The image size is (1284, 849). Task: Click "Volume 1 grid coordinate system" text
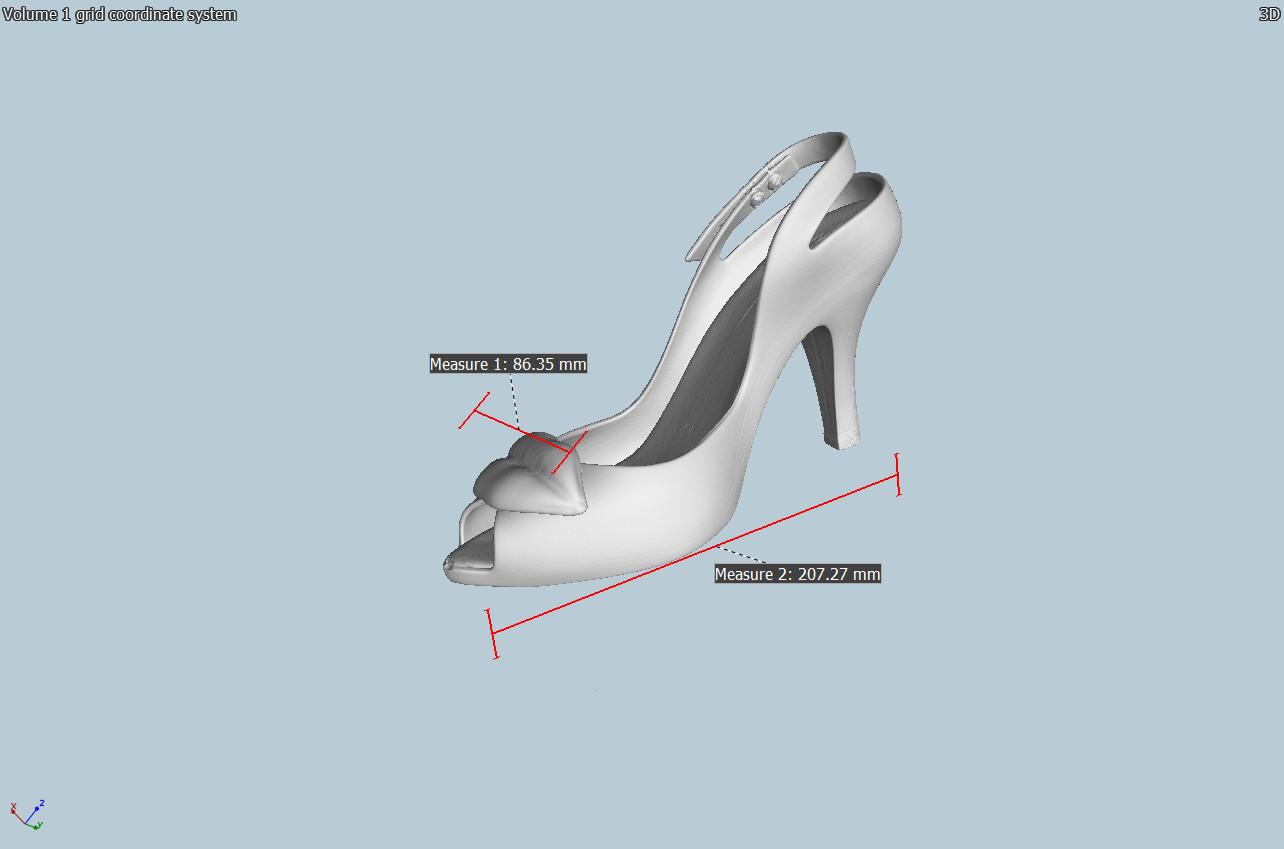click(x=119, y=14)
